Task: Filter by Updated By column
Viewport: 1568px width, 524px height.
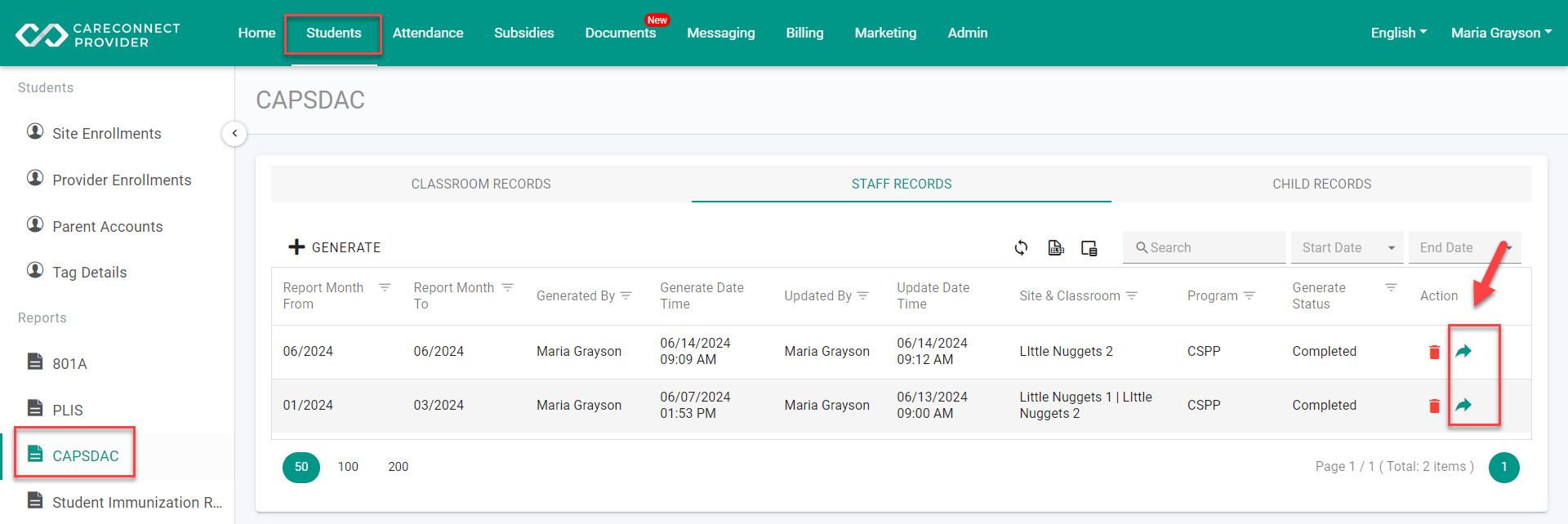Action: point(863,295)
